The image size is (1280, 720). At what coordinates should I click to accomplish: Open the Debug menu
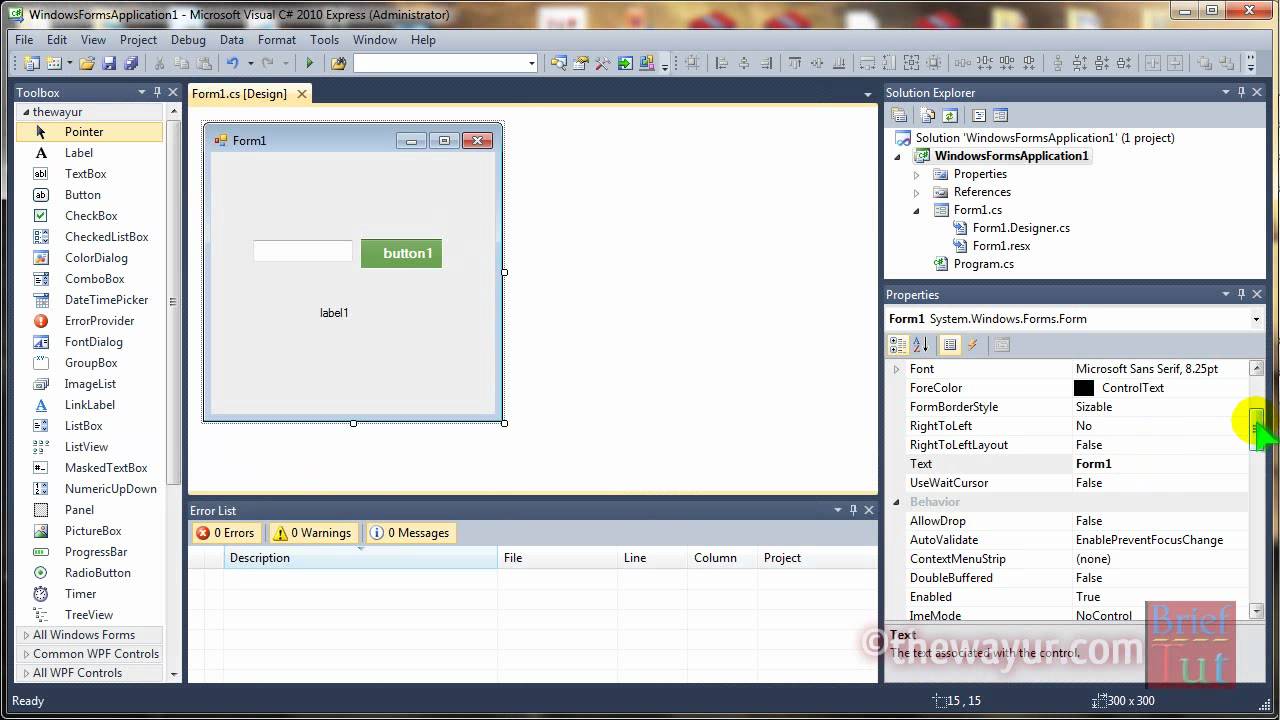click(x=188, y=40)
